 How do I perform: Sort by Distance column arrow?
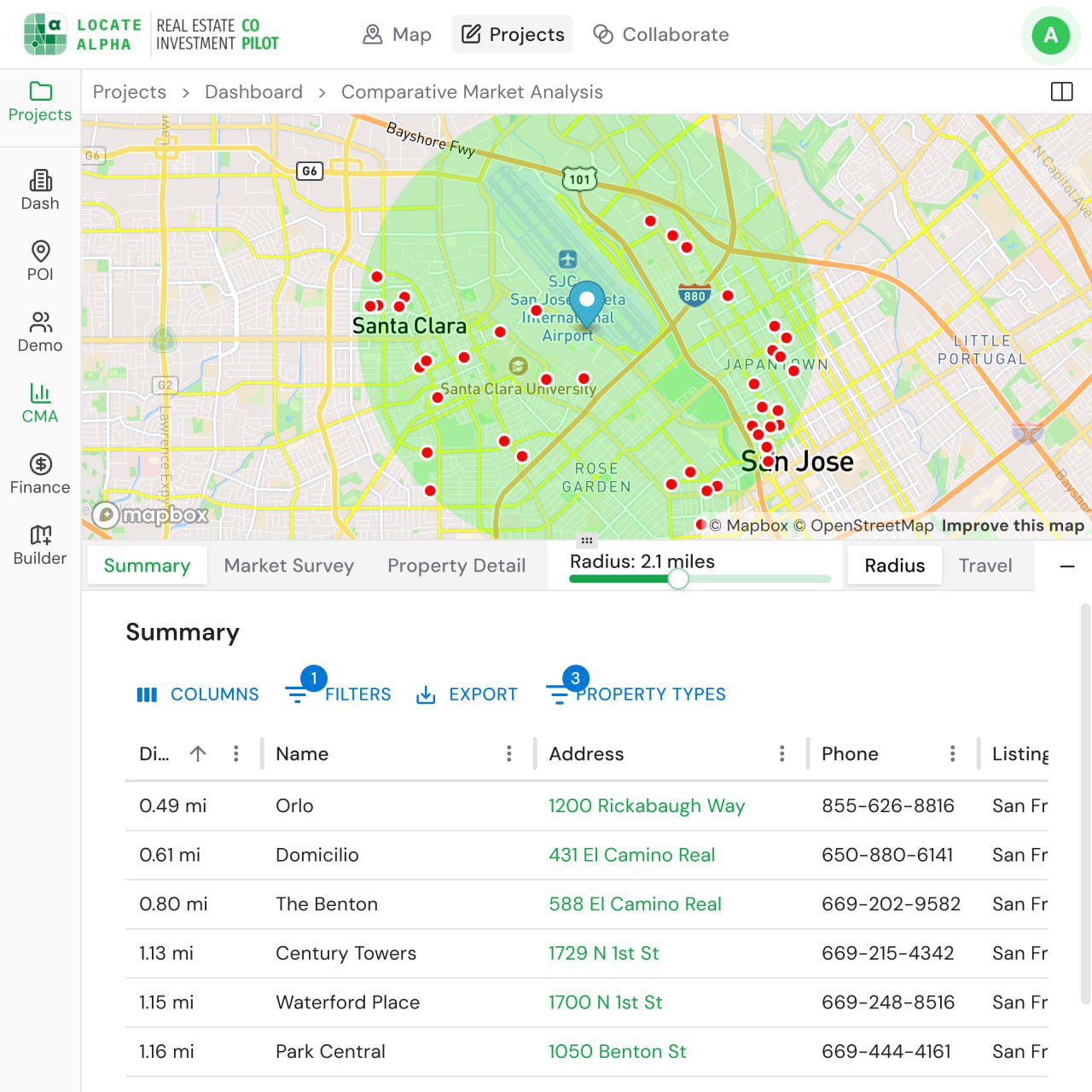tap(198, 753)
